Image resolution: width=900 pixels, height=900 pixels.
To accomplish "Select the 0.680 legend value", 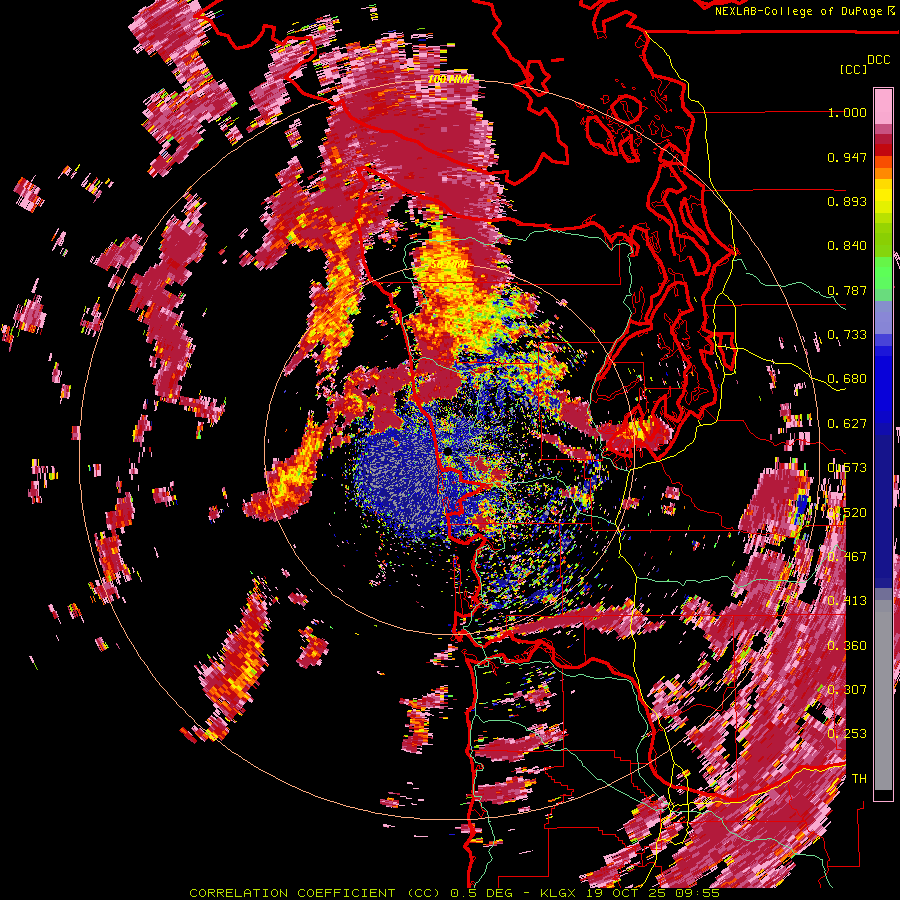I will tap(847, 379).
